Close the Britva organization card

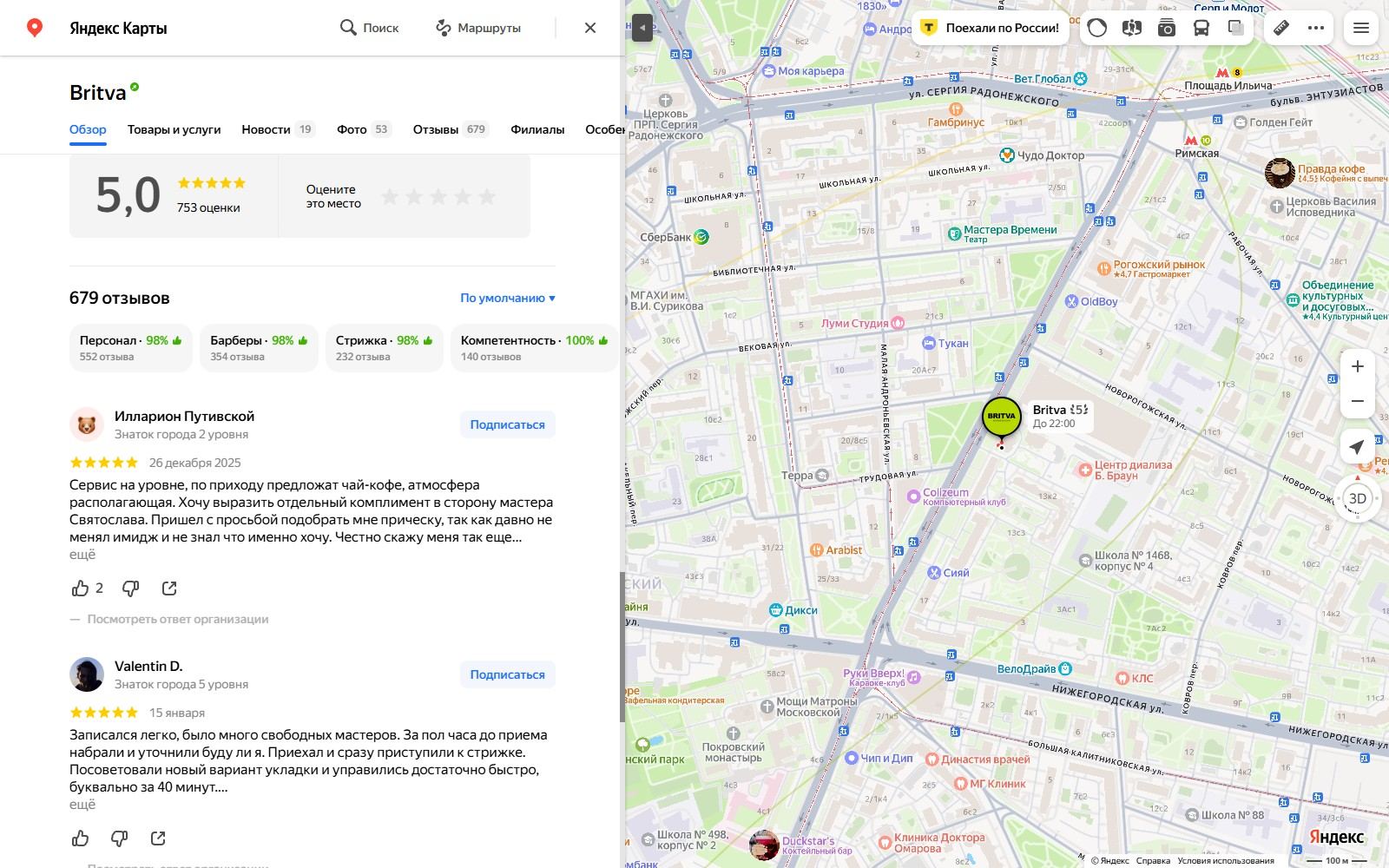point(590,28)
